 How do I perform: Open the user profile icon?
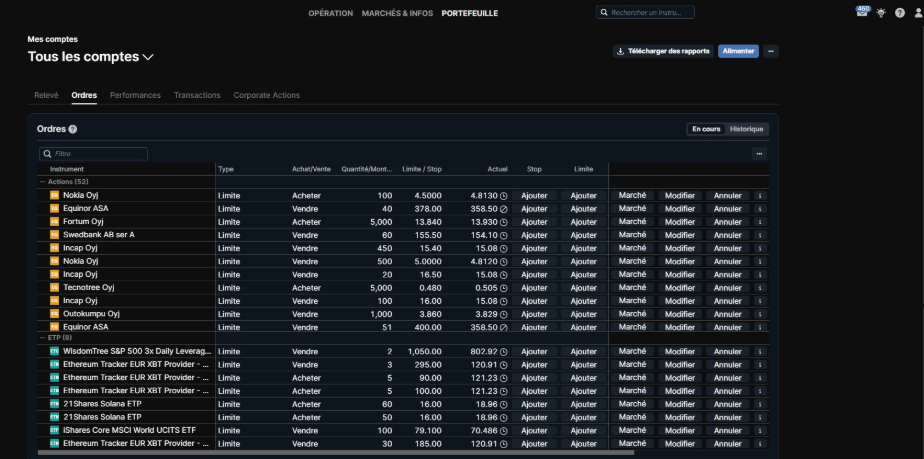918,13
